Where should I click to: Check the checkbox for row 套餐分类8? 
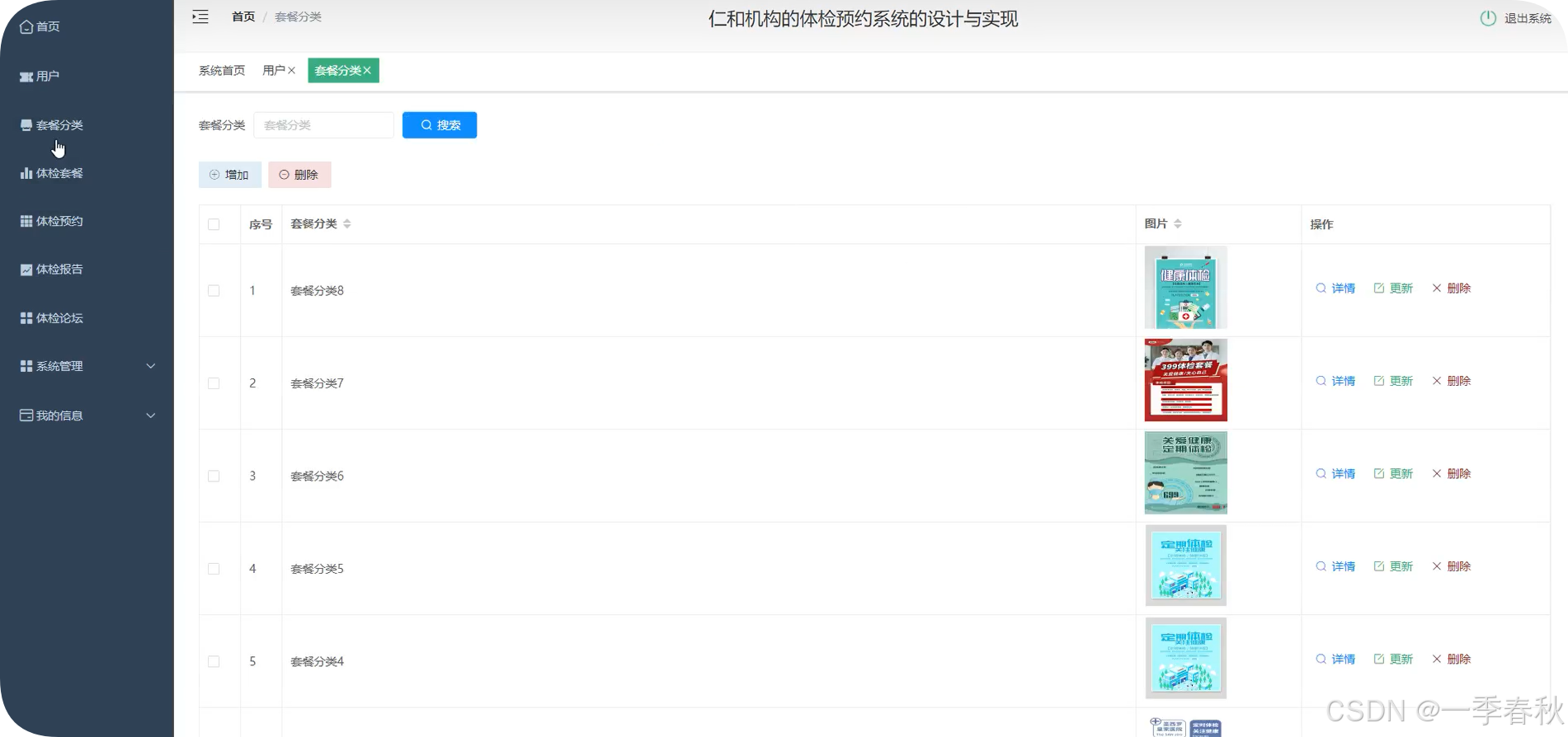pyautogui.click(x=214, y=291)
